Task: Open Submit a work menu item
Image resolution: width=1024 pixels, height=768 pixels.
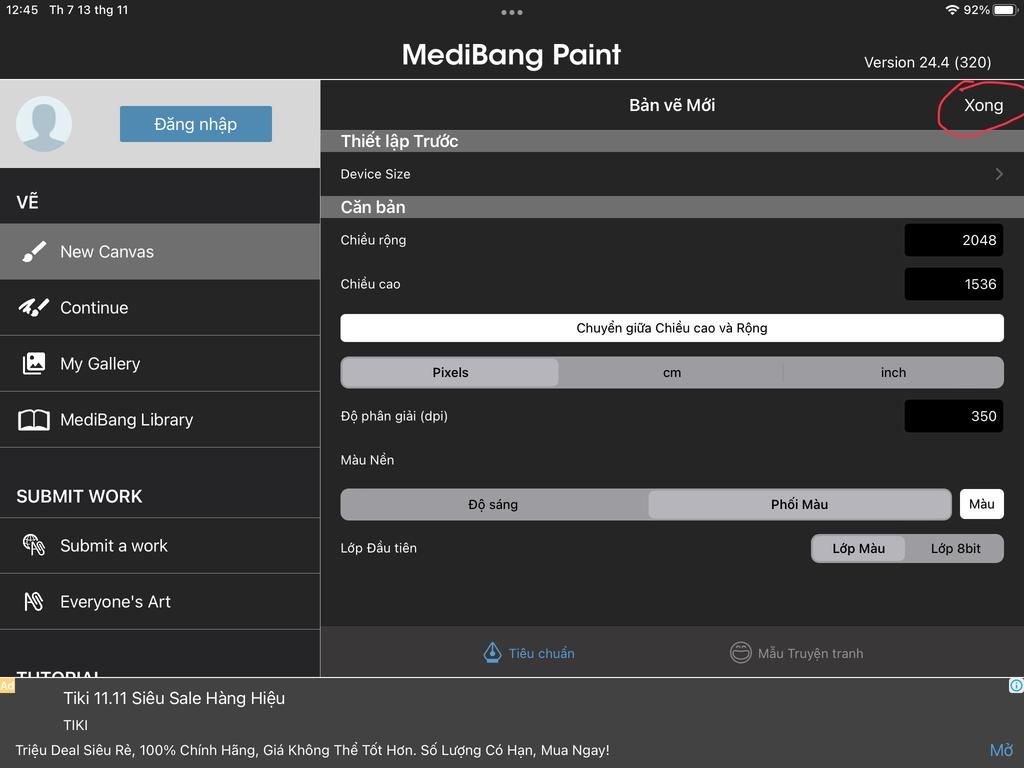Action: [x=160, y=545]
